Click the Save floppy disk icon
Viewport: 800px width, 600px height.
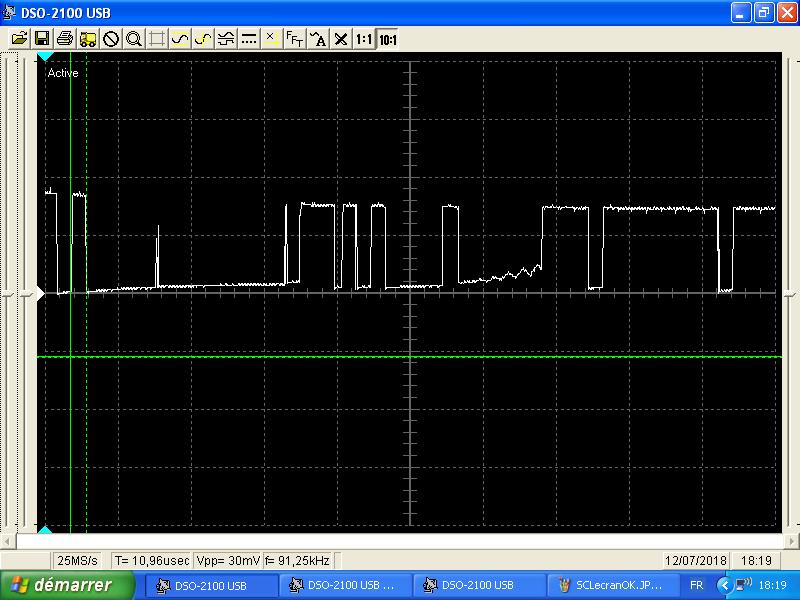tap(42, 39)
